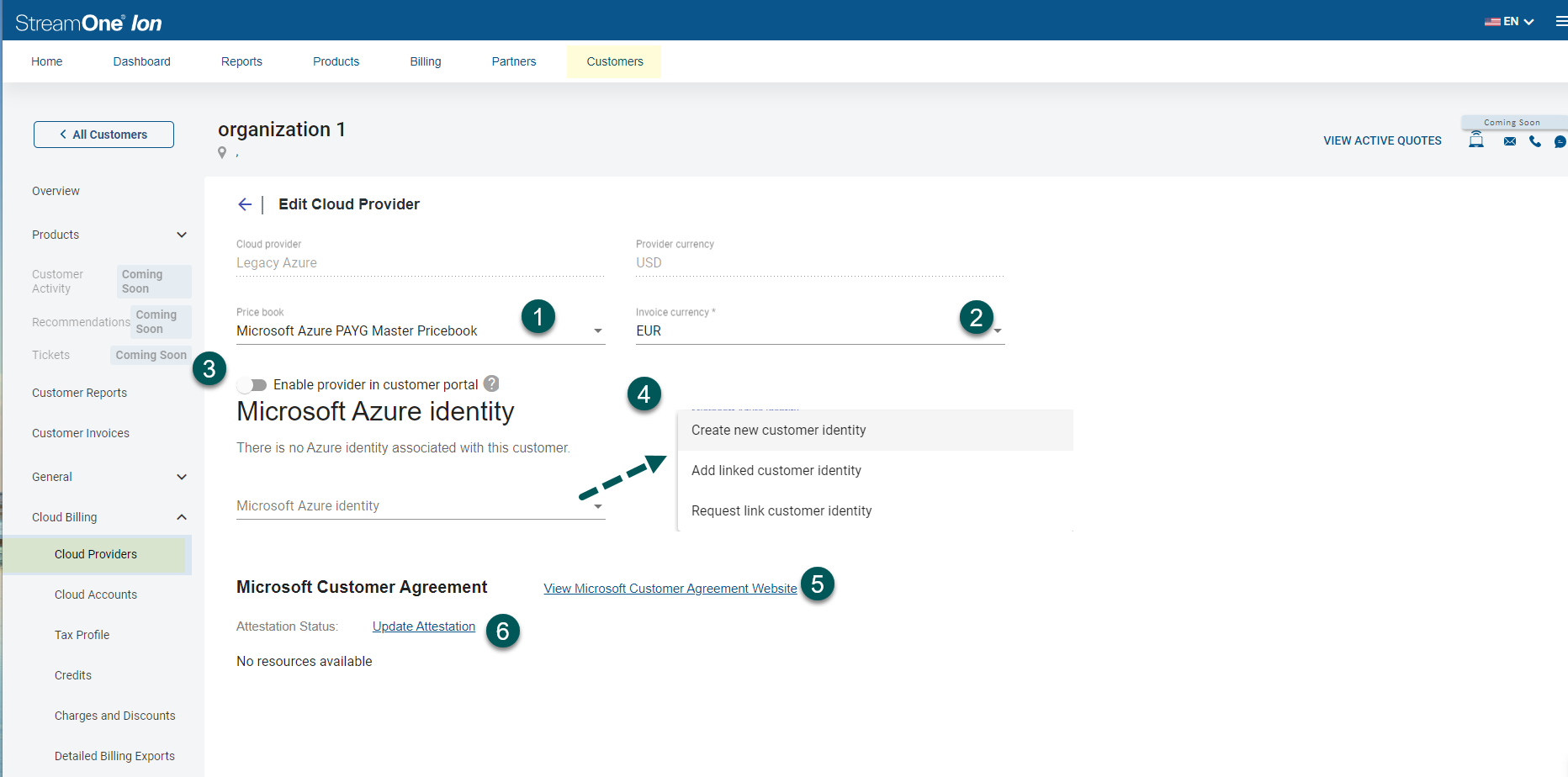Click the chat bubble icon
The height and width of the screenshot is (777, 1568).
point(1560,141)
